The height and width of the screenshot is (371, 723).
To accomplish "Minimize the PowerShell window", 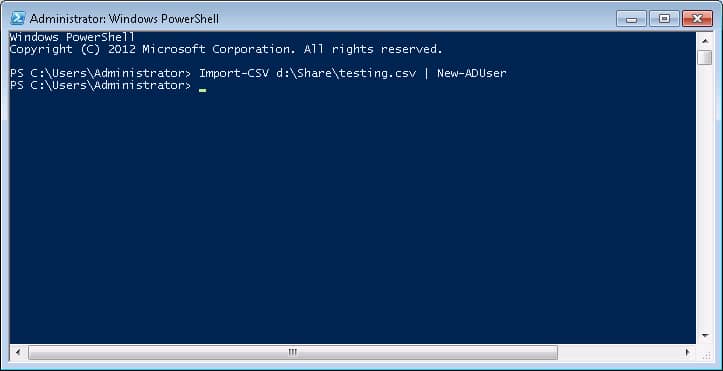I will point(631,19).
